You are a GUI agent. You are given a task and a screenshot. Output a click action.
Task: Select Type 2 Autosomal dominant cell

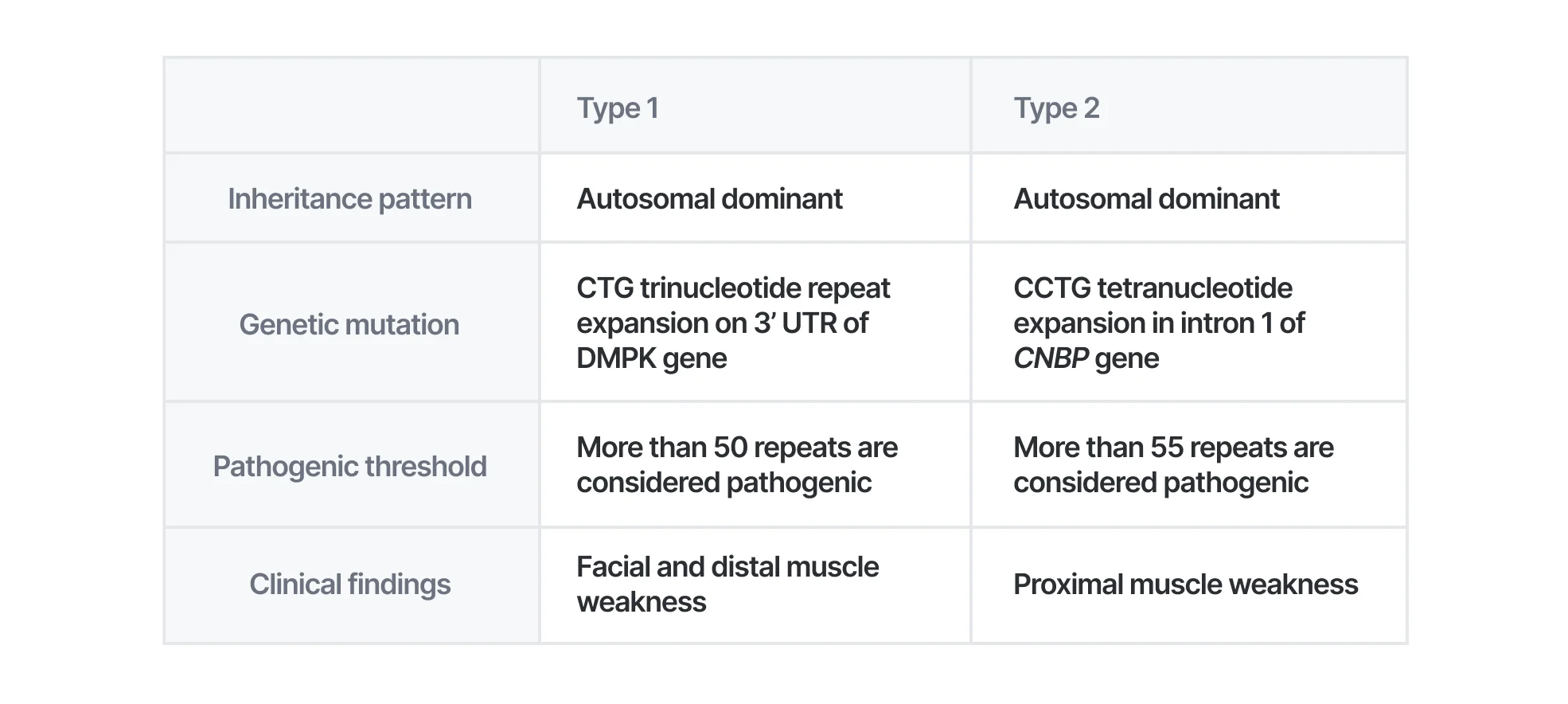coord(1146,198)
